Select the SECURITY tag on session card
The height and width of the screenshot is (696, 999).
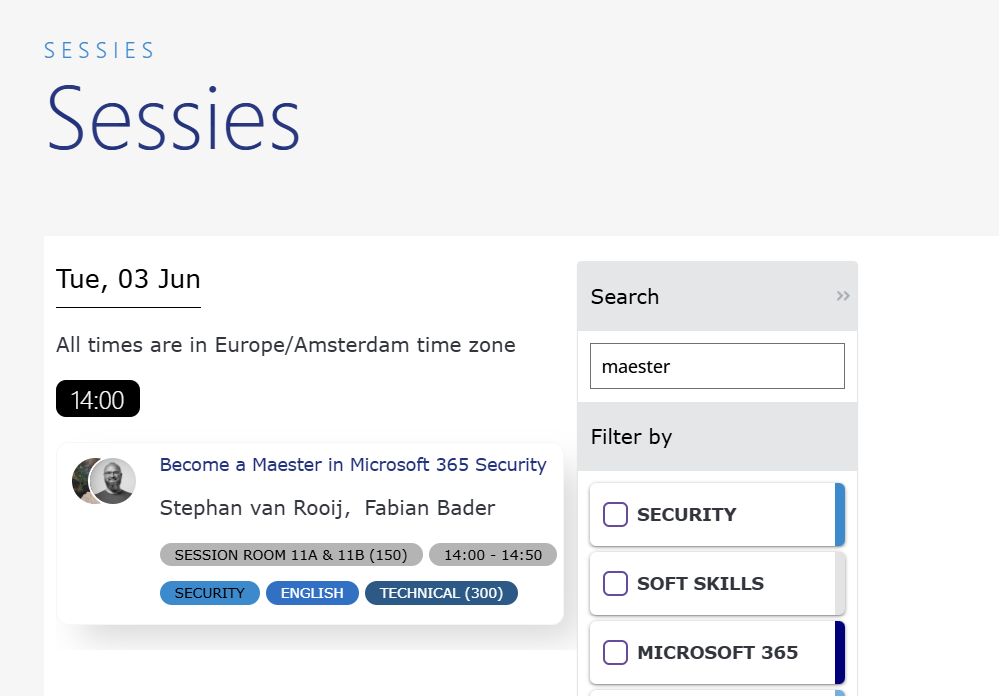tap(210, 593)
